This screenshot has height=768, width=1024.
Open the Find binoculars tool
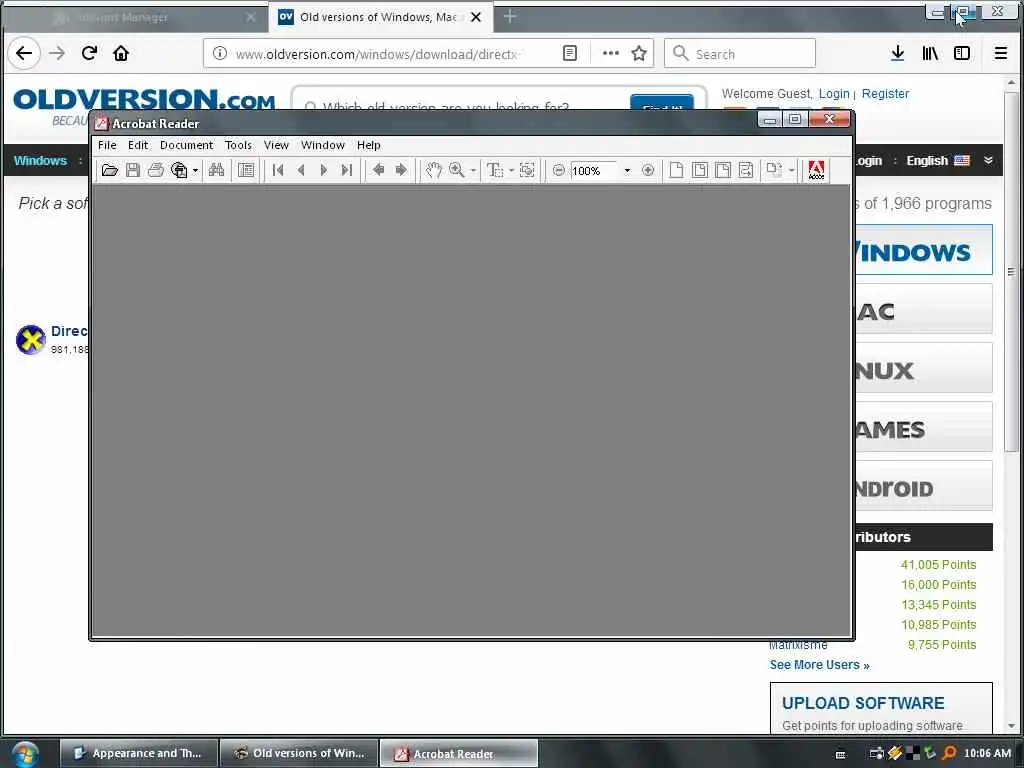point(216,170)
